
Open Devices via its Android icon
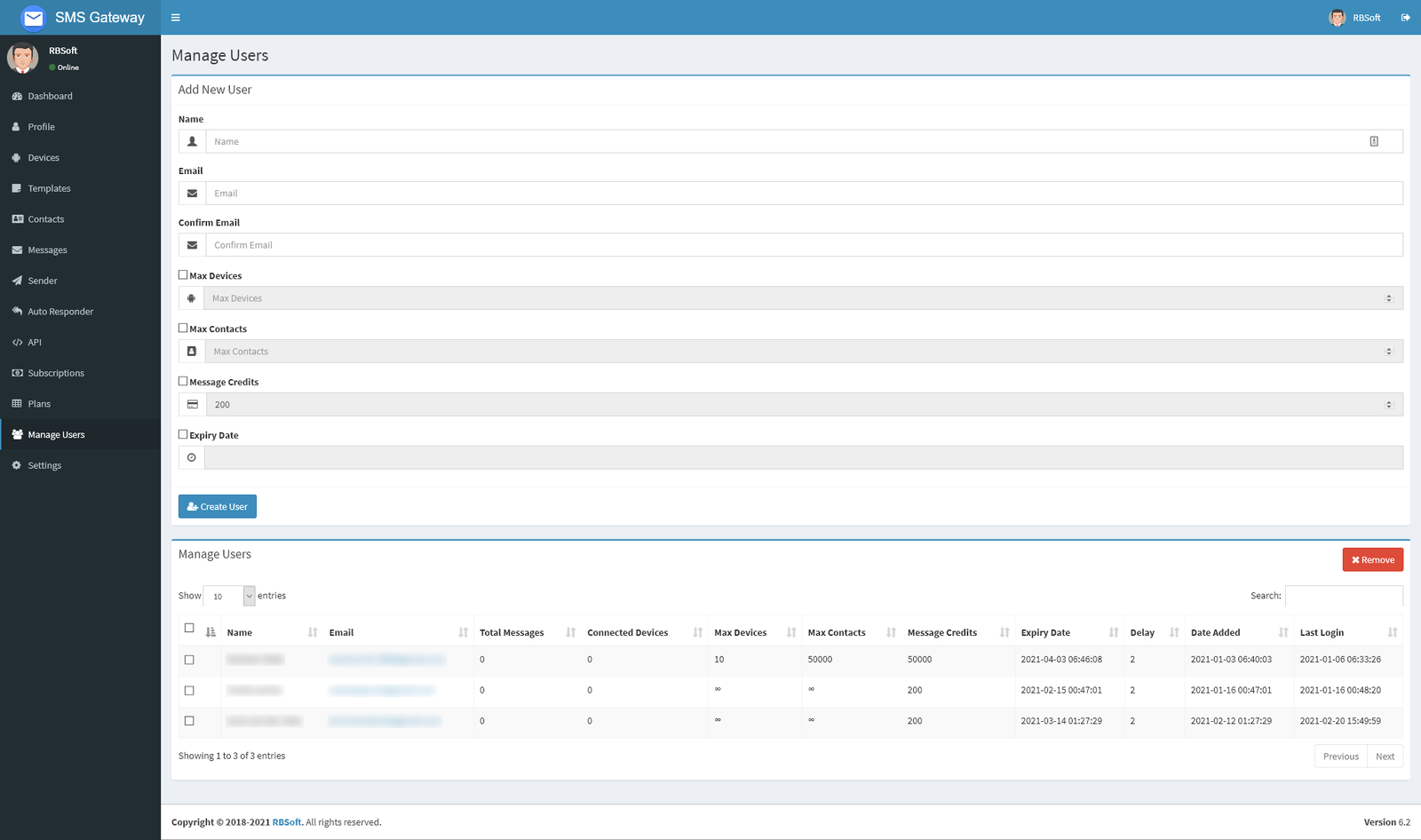[x=17, y=158]
